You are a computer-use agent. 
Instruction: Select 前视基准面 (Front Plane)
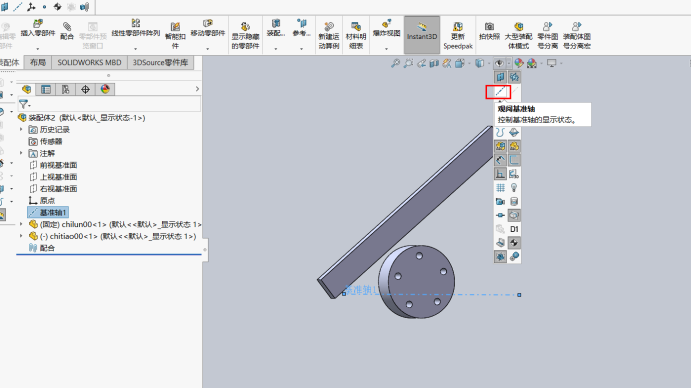click(x=53, y=165)
